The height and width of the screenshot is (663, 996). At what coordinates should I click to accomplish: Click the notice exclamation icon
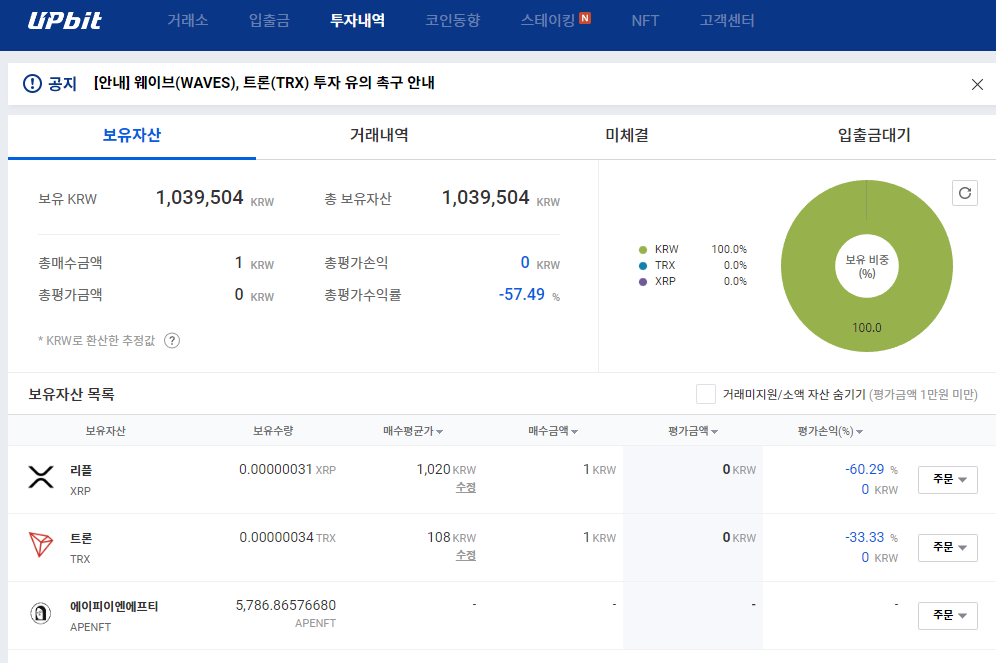point(32,83)
